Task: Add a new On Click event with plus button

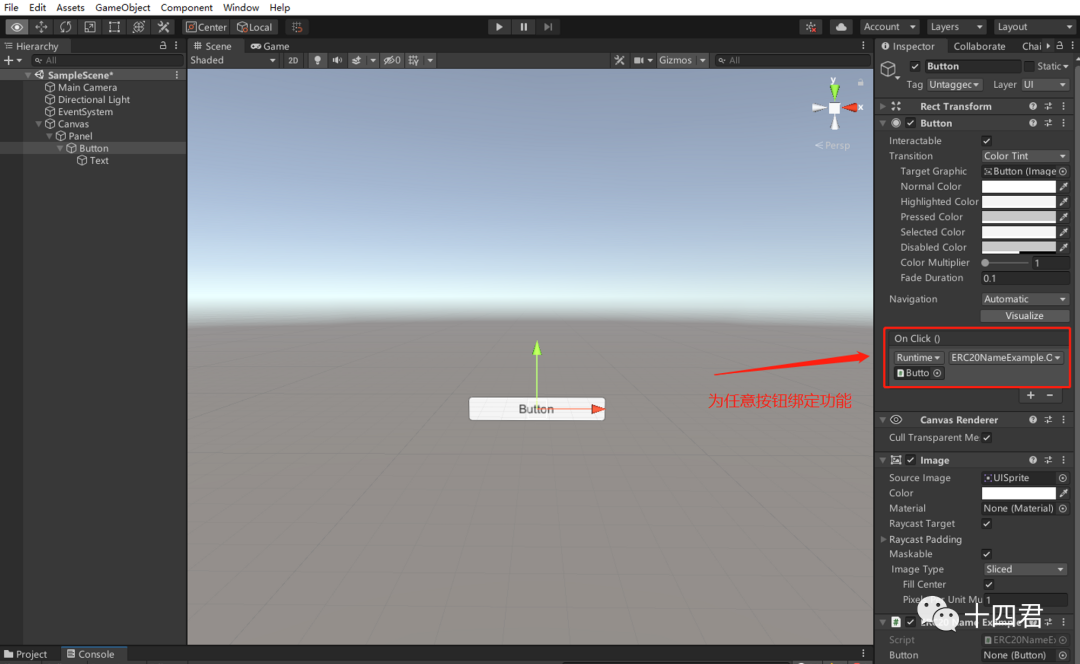Action: pos(1030,395)
